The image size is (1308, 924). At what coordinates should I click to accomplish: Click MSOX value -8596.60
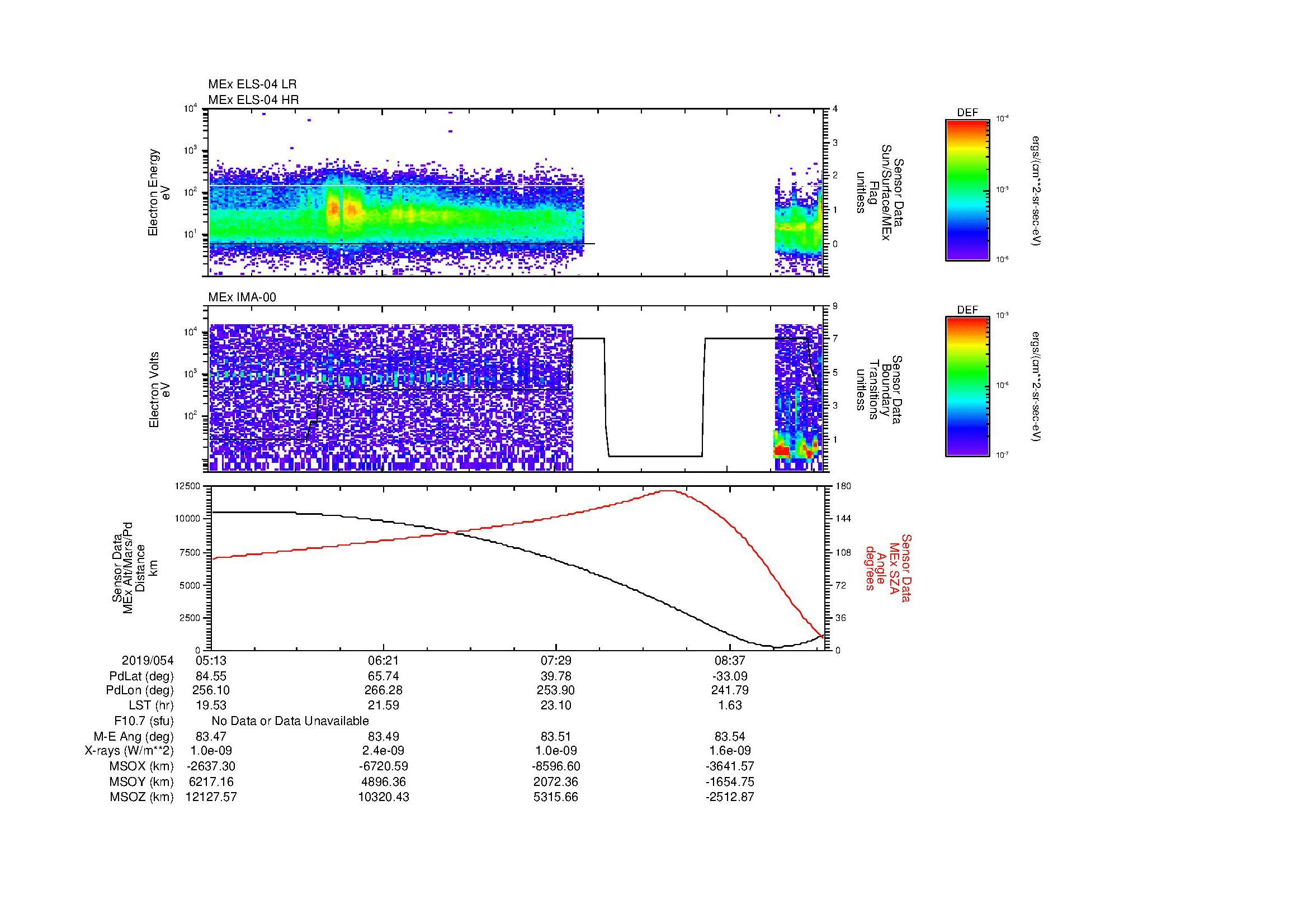click(x=556, y=766)
